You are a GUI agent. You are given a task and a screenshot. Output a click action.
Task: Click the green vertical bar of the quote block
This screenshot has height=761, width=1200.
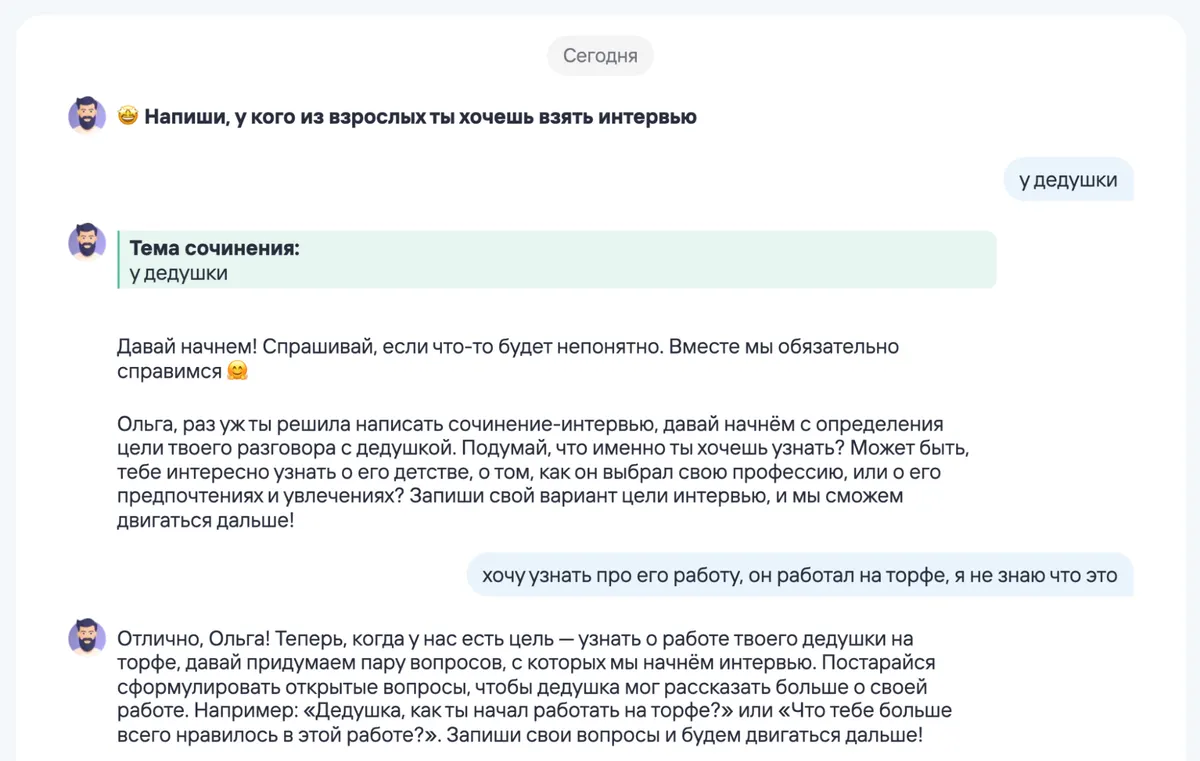(x=119, y=260)
